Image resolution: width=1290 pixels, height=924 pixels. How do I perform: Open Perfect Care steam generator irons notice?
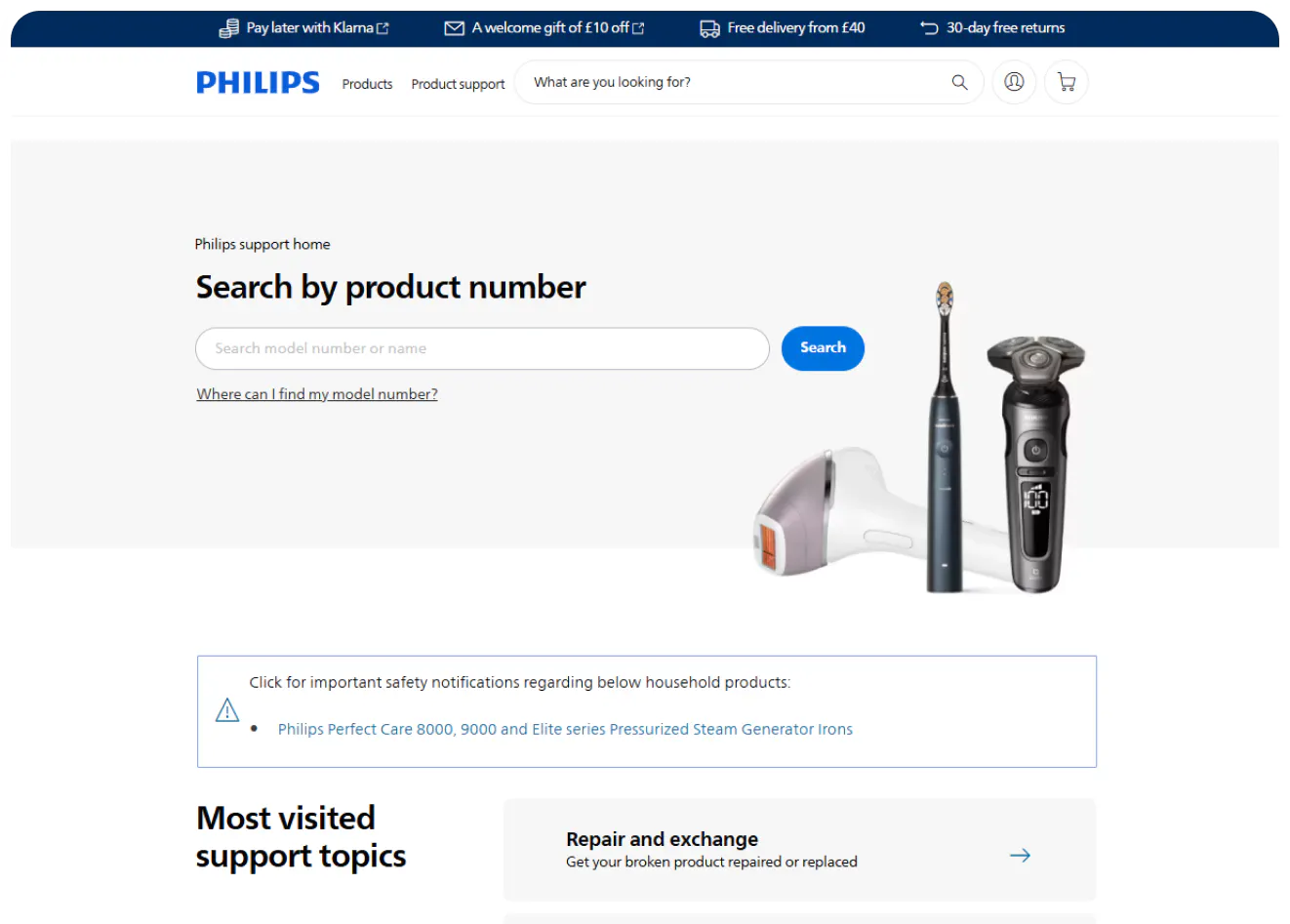565,729
